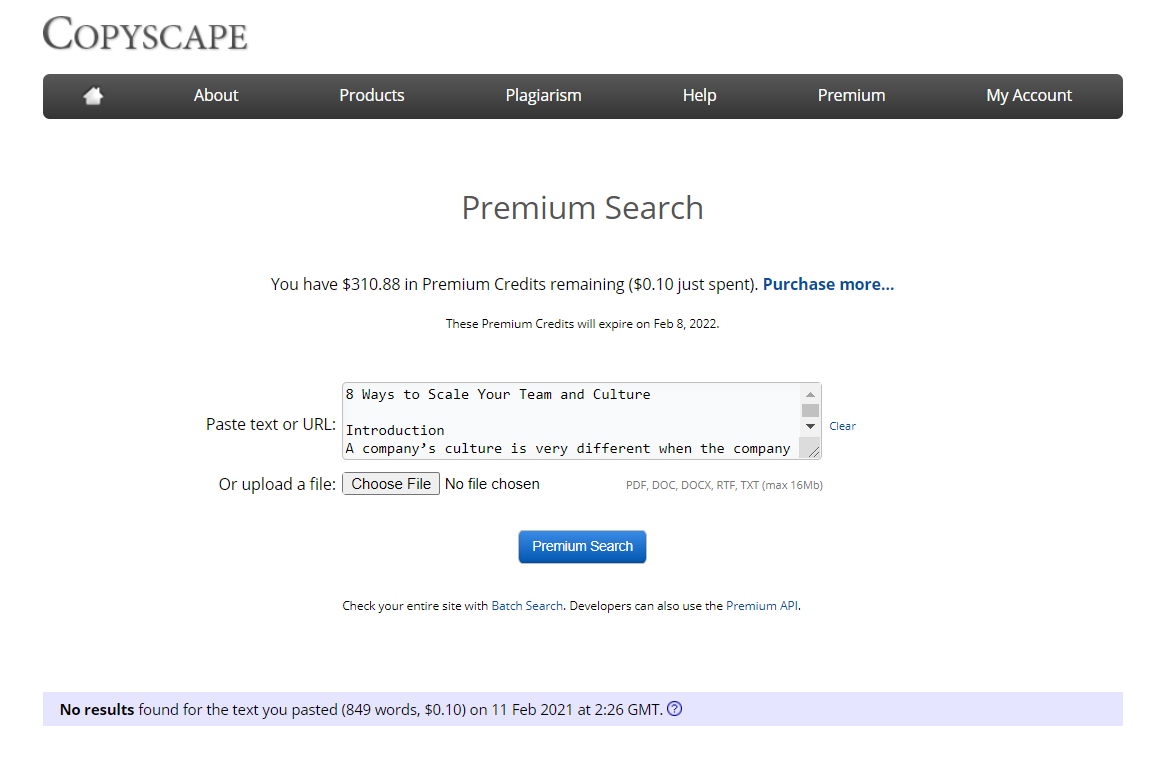Image resolution: width=1155 pixels, height=777 pixels.
Task: Click the text box resize handle corner
Action: tap(812, 450)
